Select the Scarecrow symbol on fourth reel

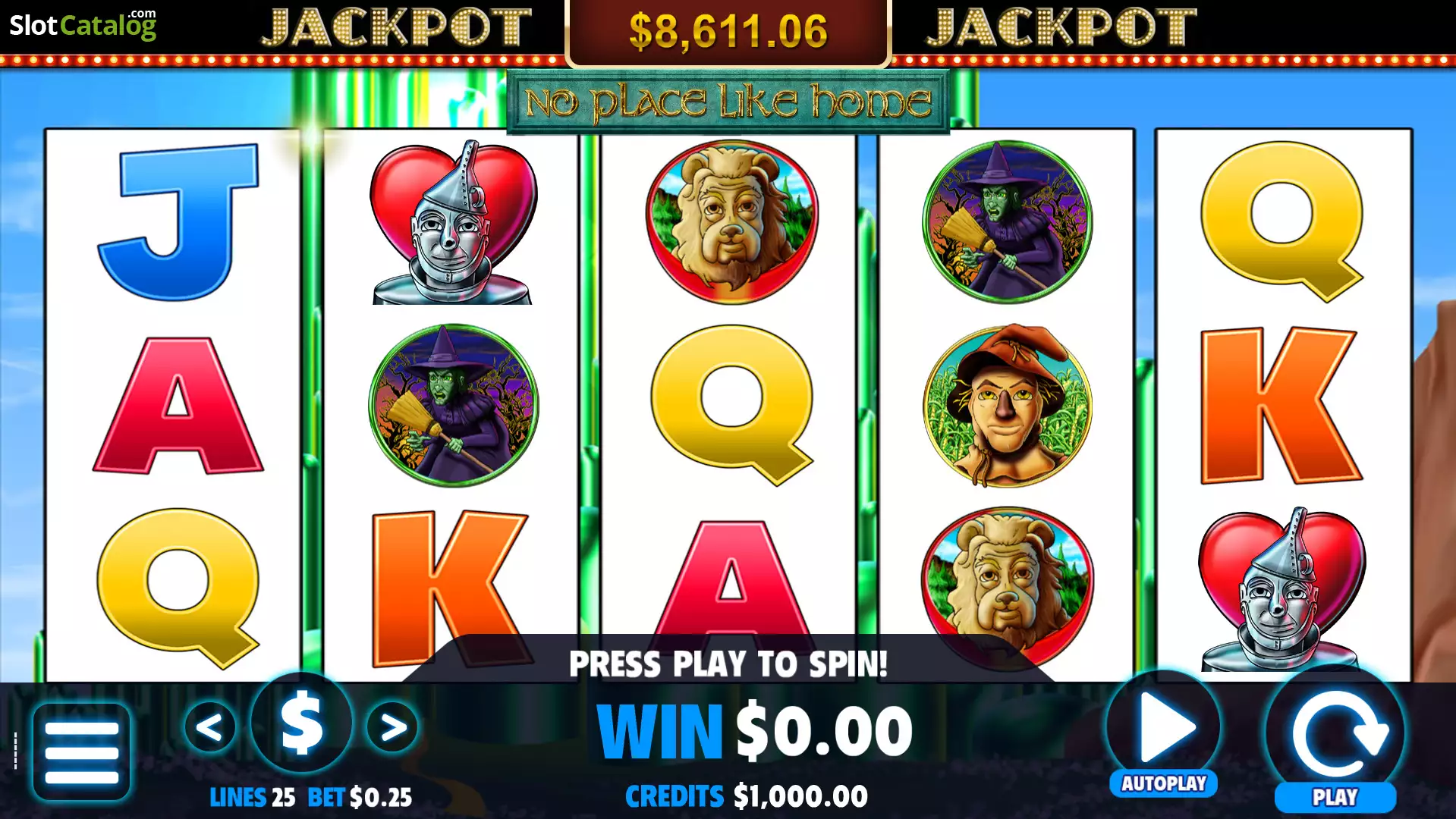click(1008, 406)
